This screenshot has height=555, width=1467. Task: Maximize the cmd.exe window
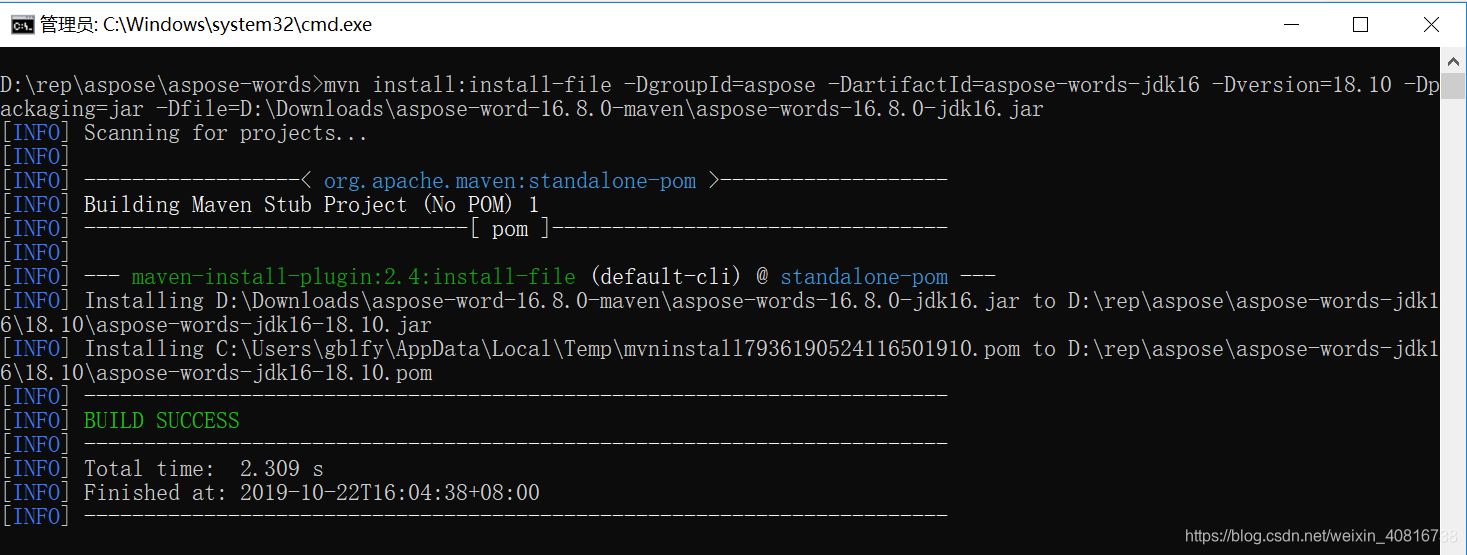tap(1360, 24)
